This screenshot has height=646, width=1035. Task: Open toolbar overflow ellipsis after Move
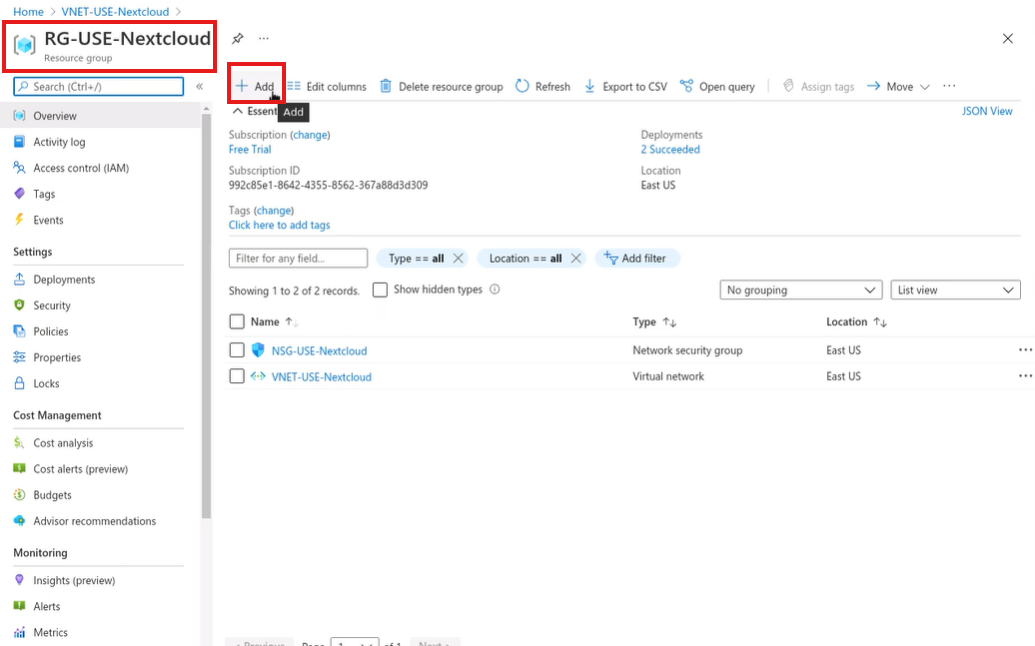tap(949, 86)
